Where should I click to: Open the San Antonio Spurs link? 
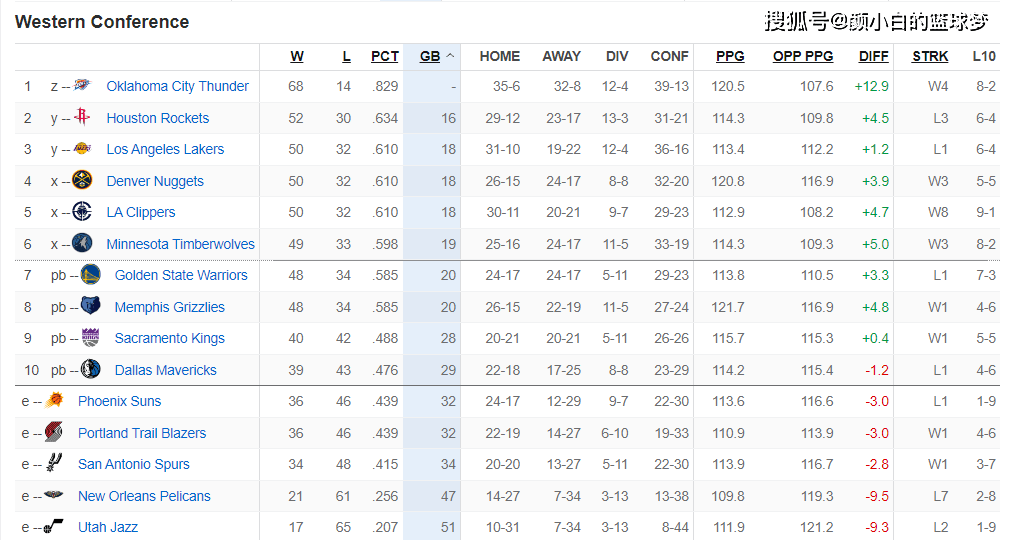coord(133,464)
